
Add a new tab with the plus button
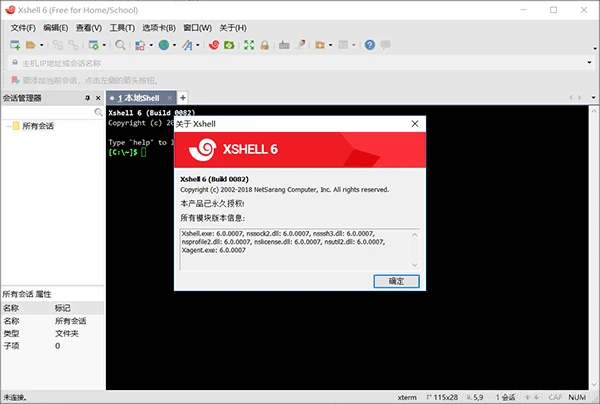coord(183,98)
